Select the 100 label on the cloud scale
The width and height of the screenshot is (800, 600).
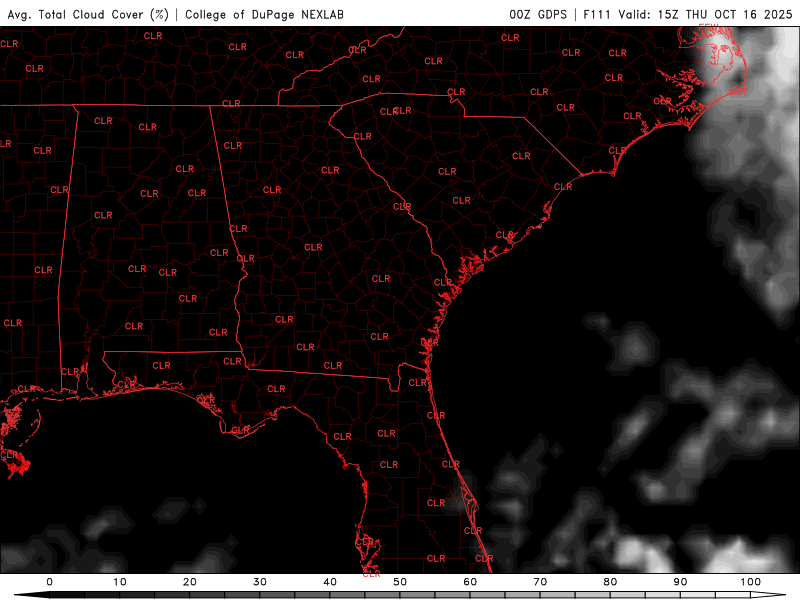click(751, 582)
